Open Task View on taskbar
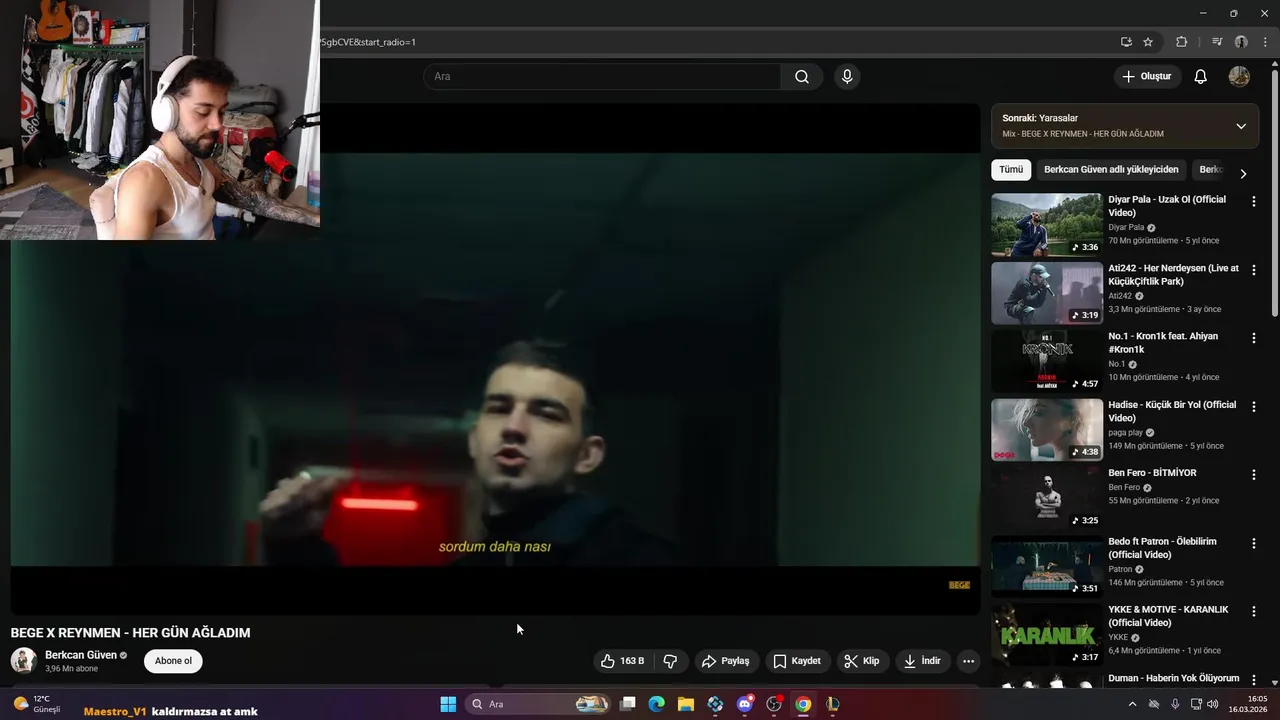This screenshot has width=1280, height=720. click(628, 704)
